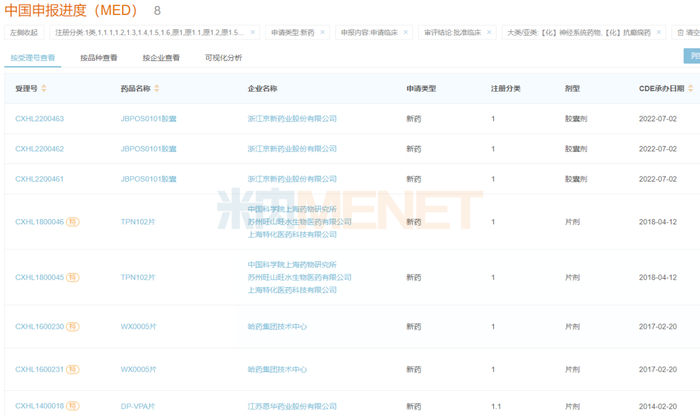Click the 注册分类 filter chip text

[x=150, y=33]
